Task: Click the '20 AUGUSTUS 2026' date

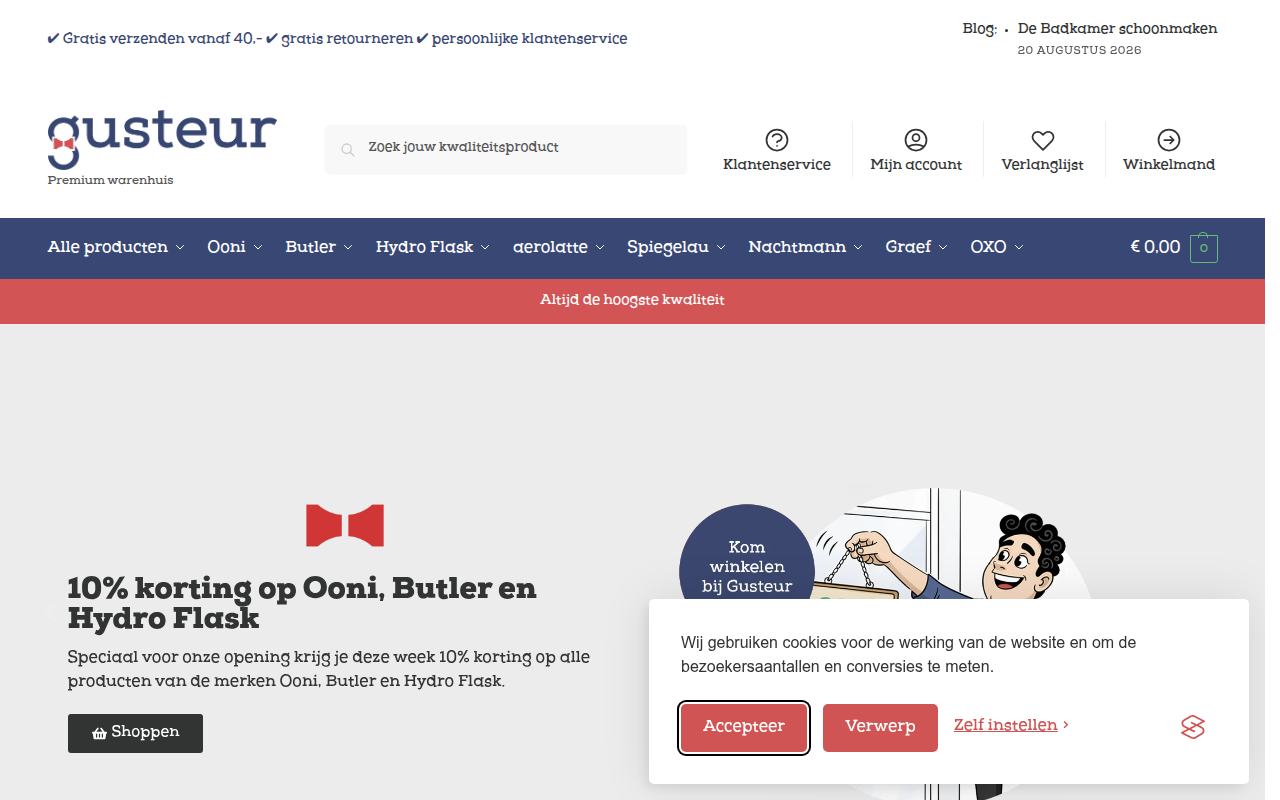Action: (1079, 50)
